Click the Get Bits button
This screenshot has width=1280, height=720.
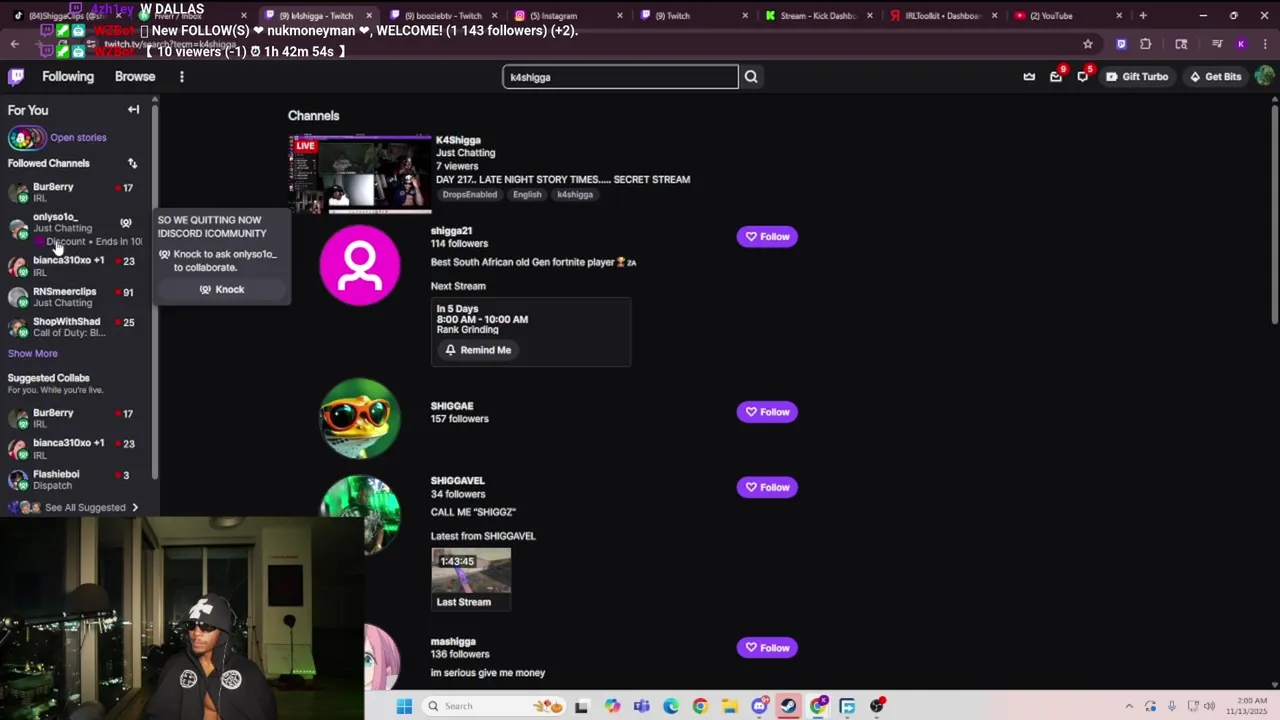coord(1215,77)
